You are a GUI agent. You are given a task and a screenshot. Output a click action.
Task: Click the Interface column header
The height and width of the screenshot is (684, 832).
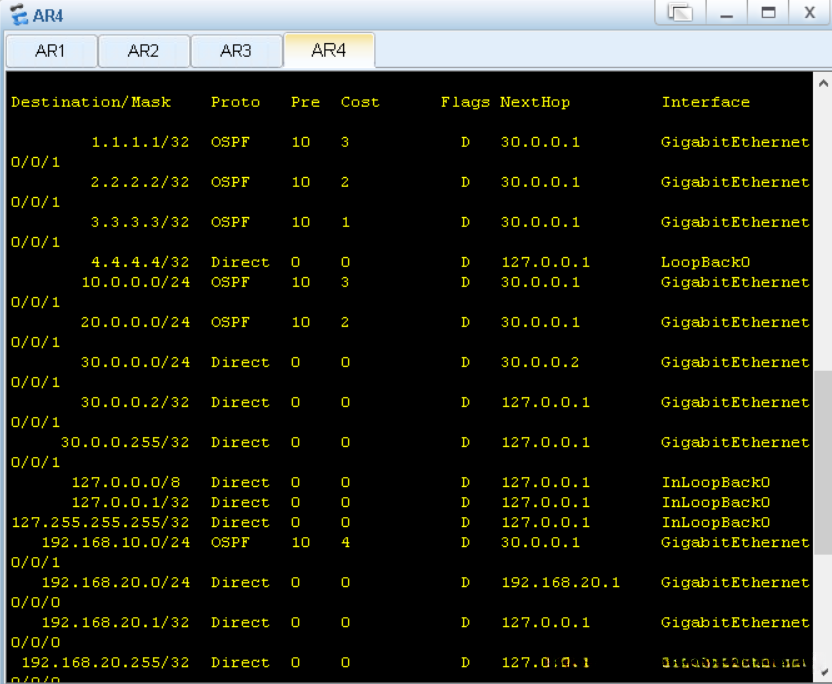tap(706, 102)
